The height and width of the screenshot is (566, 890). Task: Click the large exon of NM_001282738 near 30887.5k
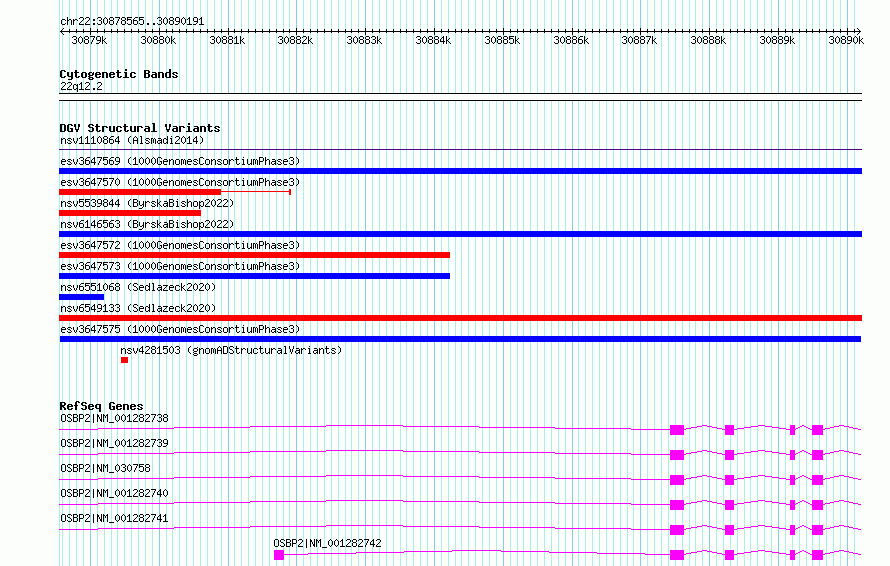(677, 430)
